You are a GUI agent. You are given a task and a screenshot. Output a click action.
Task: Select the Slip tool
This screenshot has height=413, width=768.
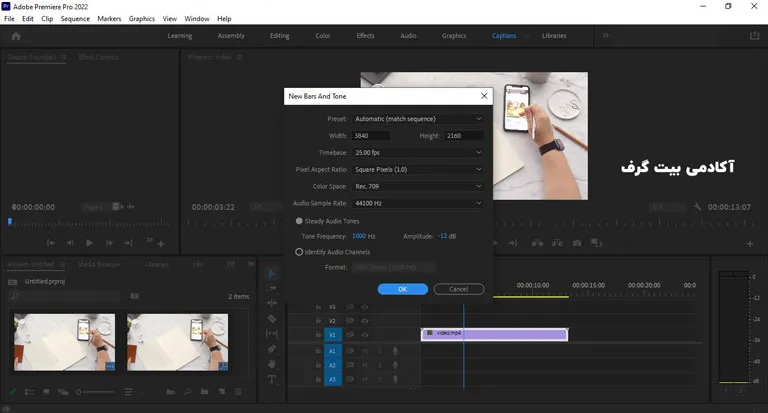[272, 333]
